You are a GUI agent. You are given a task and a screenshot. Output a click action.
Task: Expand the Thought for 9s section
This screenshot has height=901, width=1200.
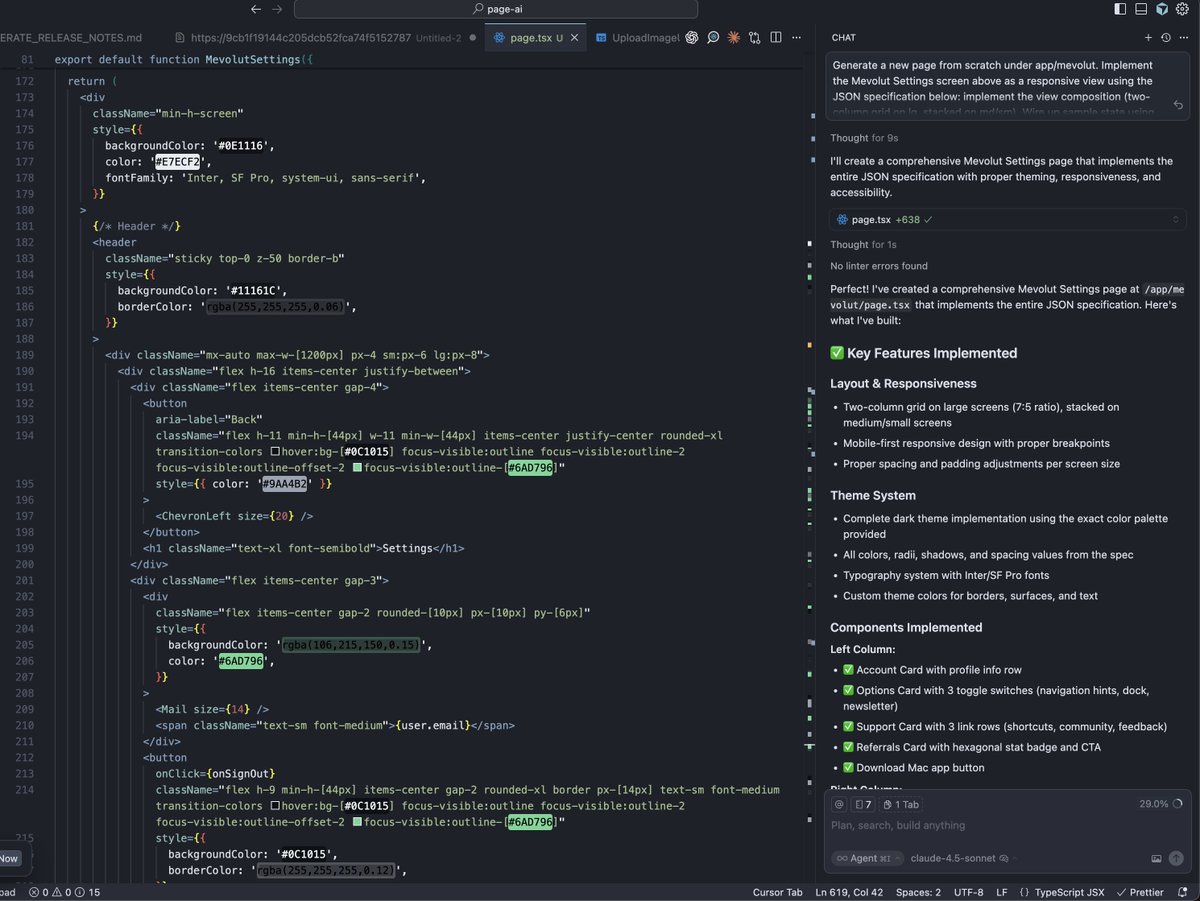tap(864, 138)
